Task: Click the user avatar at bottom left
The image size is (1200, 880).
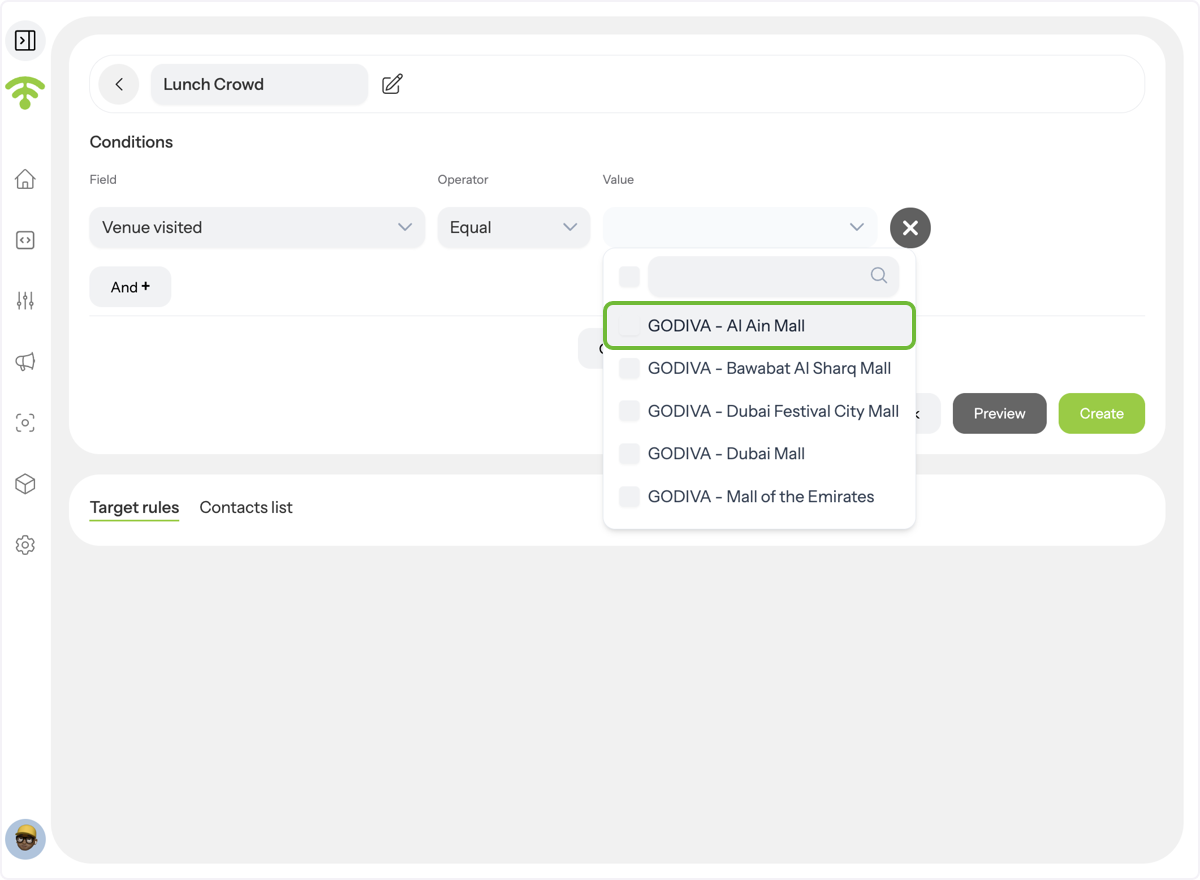Action: 26,839
